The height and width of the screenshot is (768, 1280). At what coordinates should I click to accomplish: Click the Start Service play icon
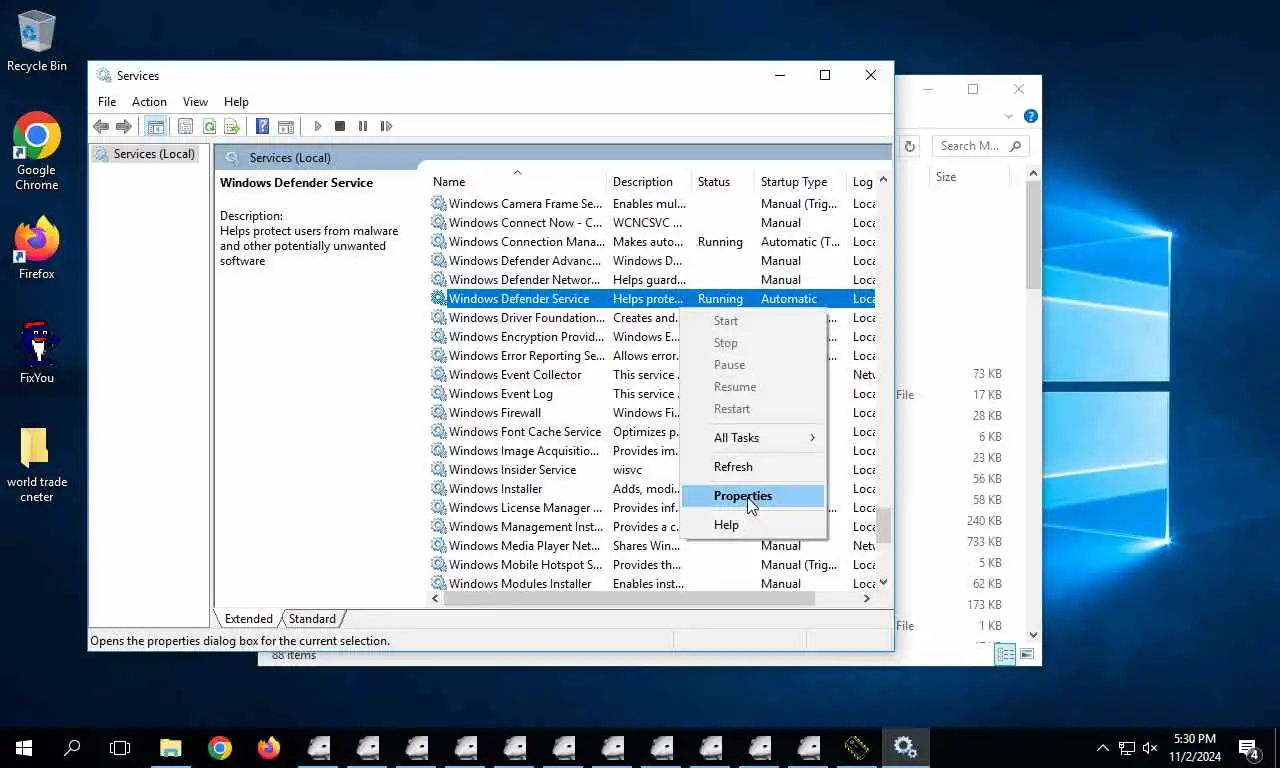(x=318, y=126)
